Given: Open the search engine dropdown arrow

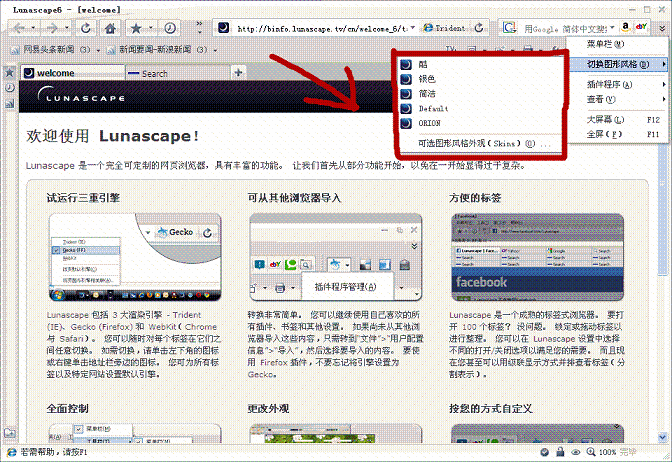Looking at the screenshot, I should [612, 28].
